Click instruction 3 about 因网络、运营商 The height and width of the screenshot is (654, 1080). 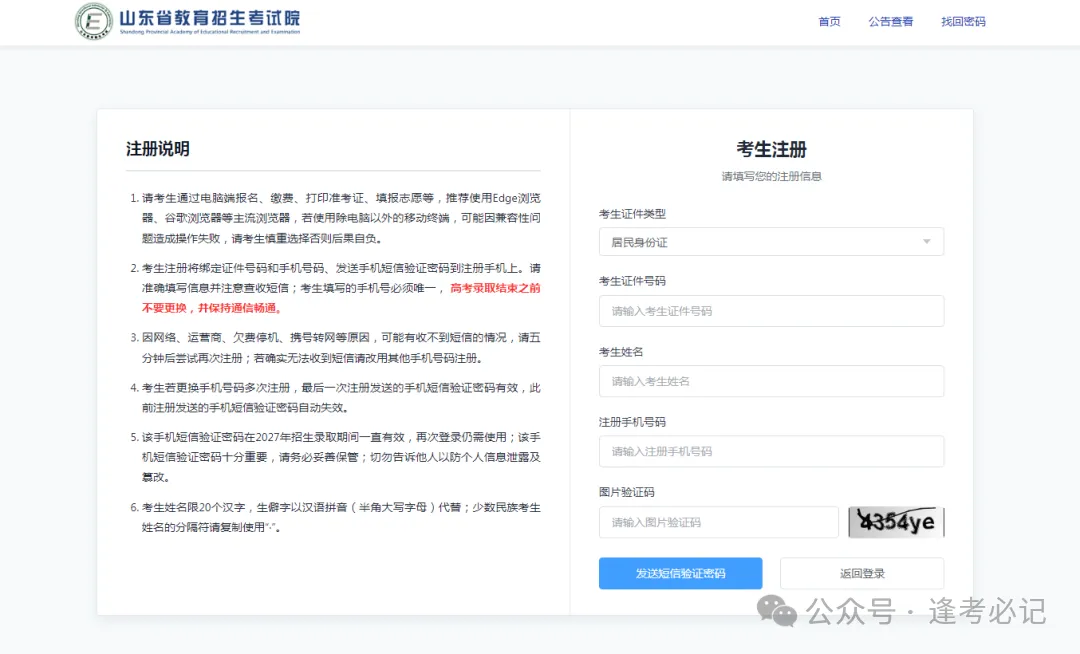tap(335, 348)
